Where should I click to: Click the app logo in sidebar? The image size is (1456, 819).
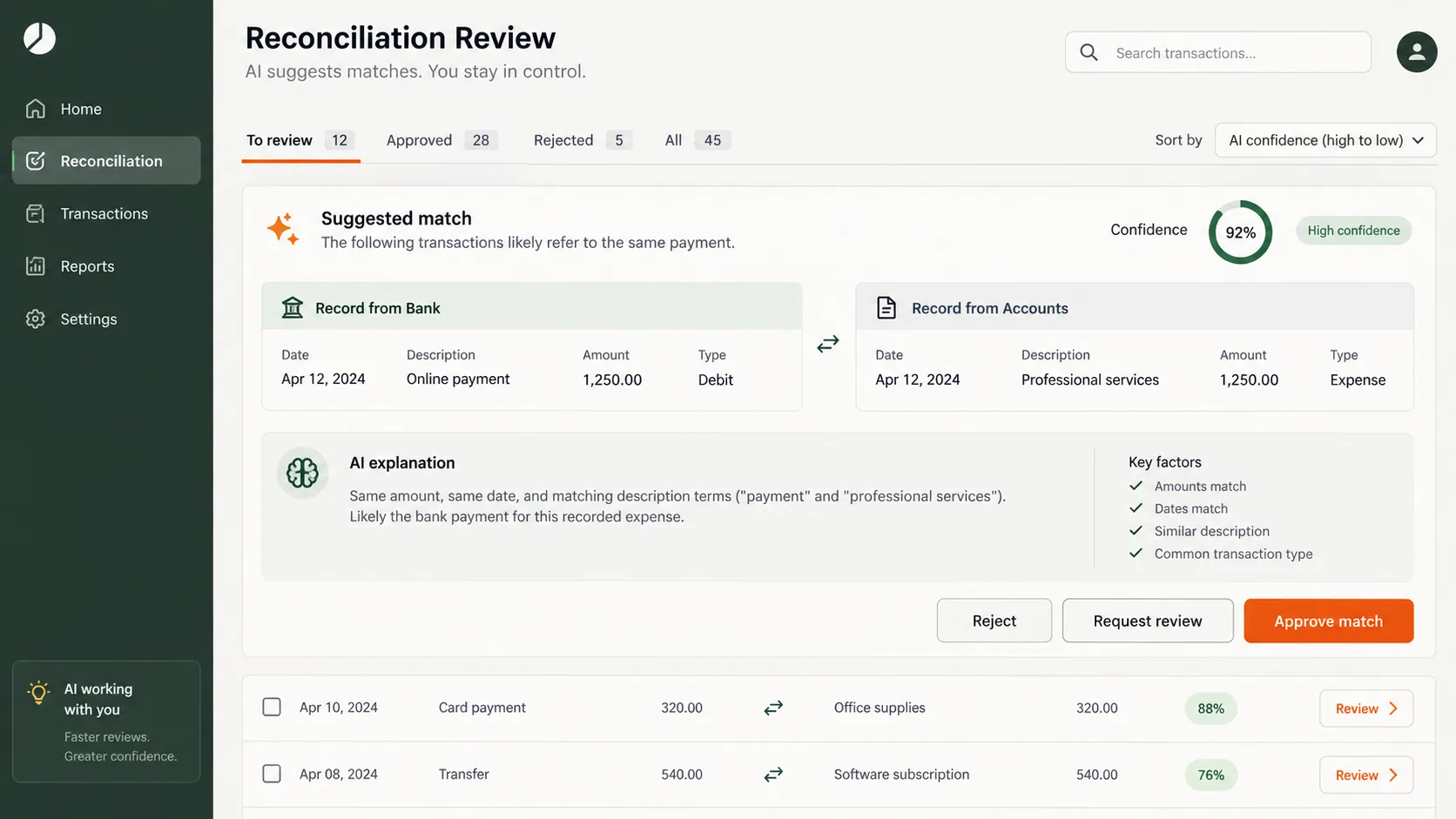click(39, 38)
